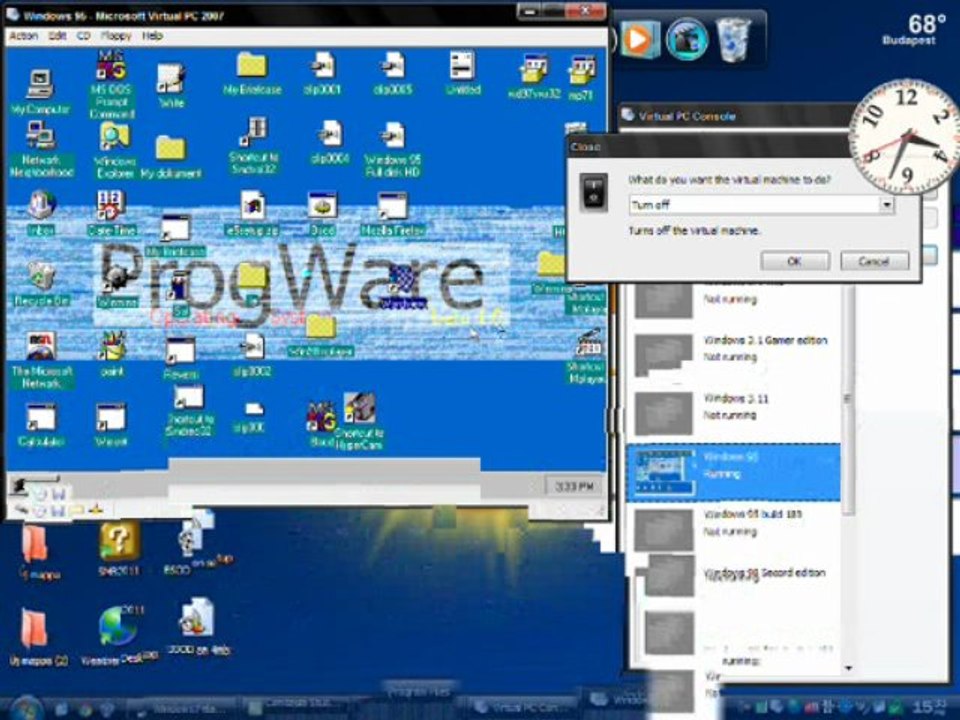
Task: Click the mp71 icon
Action: pos(581,79)
